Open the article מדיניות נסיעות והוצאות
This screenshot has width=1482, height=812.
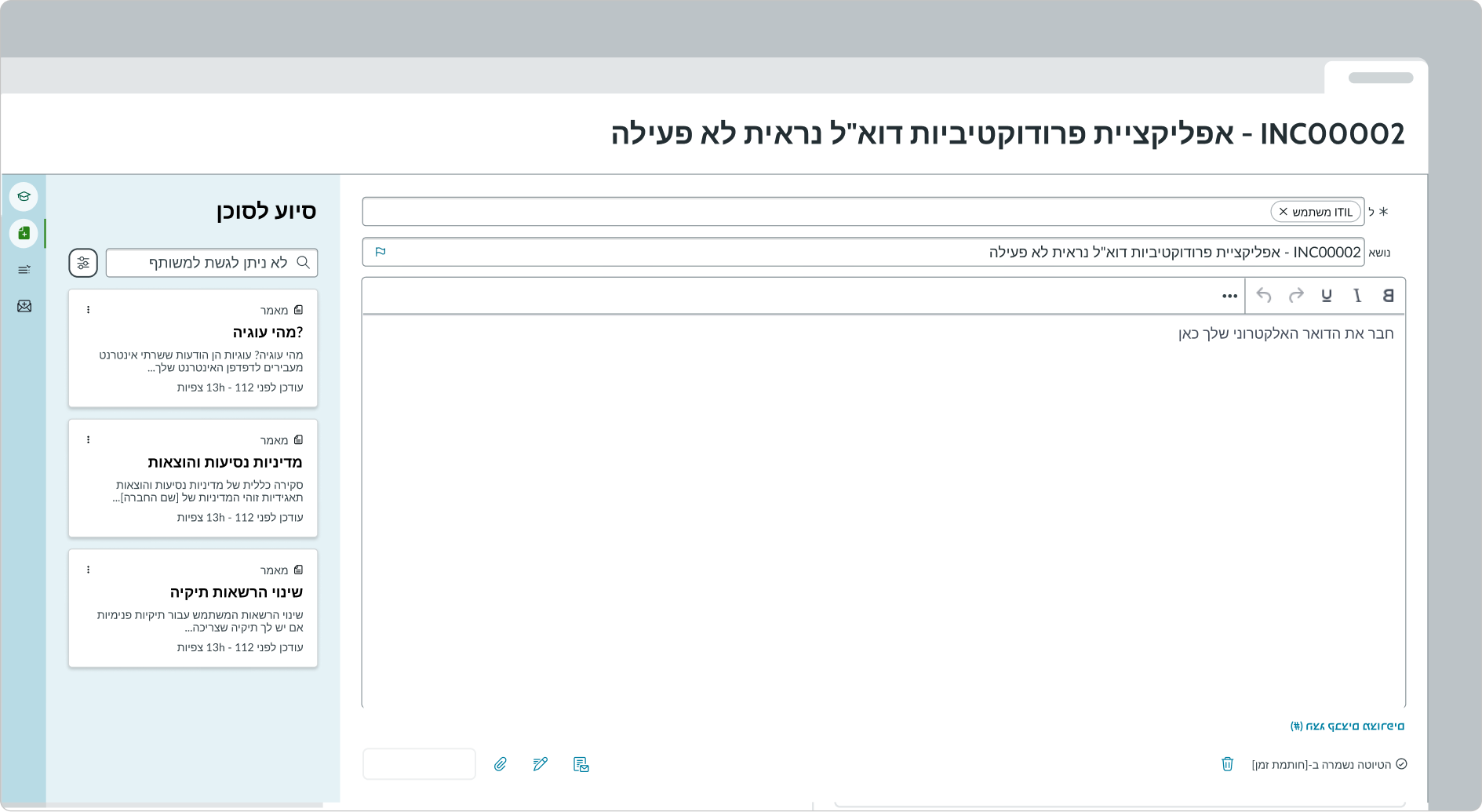point(225,462)
